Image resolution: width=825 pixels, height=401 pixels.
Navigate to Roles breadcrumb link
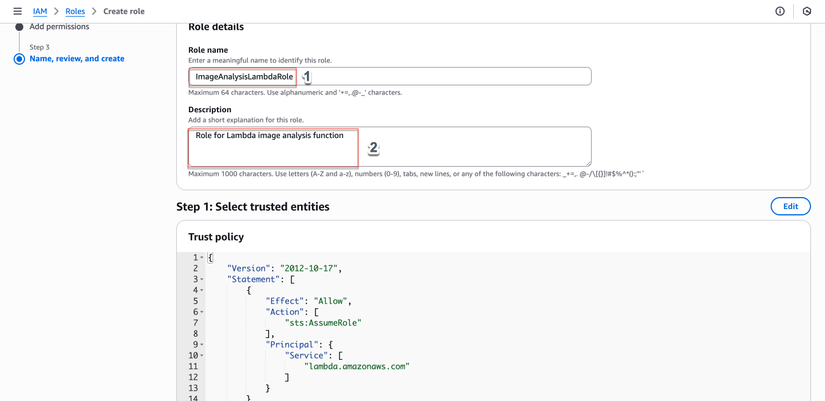point(75,11)
